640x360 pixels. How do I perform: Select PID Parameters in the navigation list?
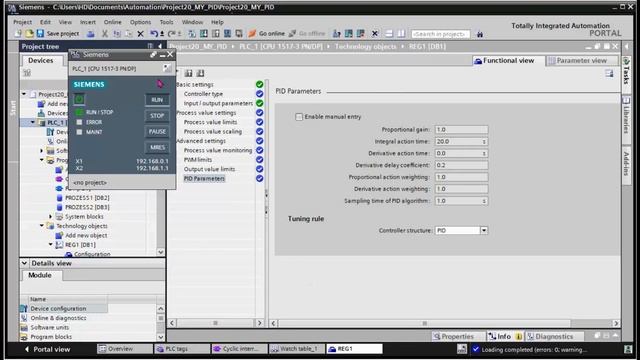(x=204, y=178)
